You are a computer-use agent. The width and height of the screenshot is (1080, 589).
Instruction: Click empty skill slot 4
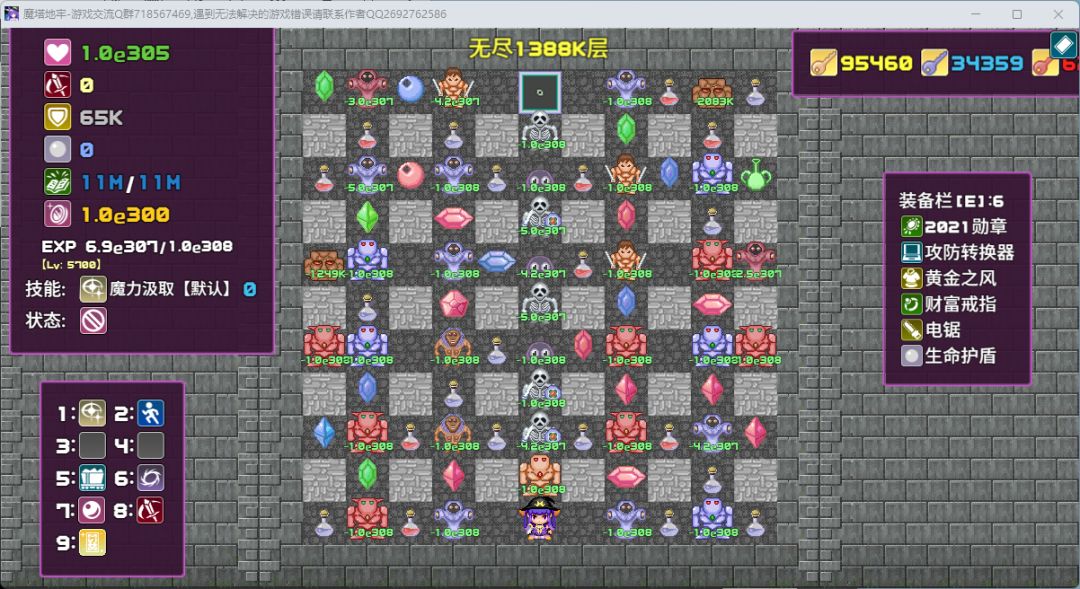(x=150, y=446)
